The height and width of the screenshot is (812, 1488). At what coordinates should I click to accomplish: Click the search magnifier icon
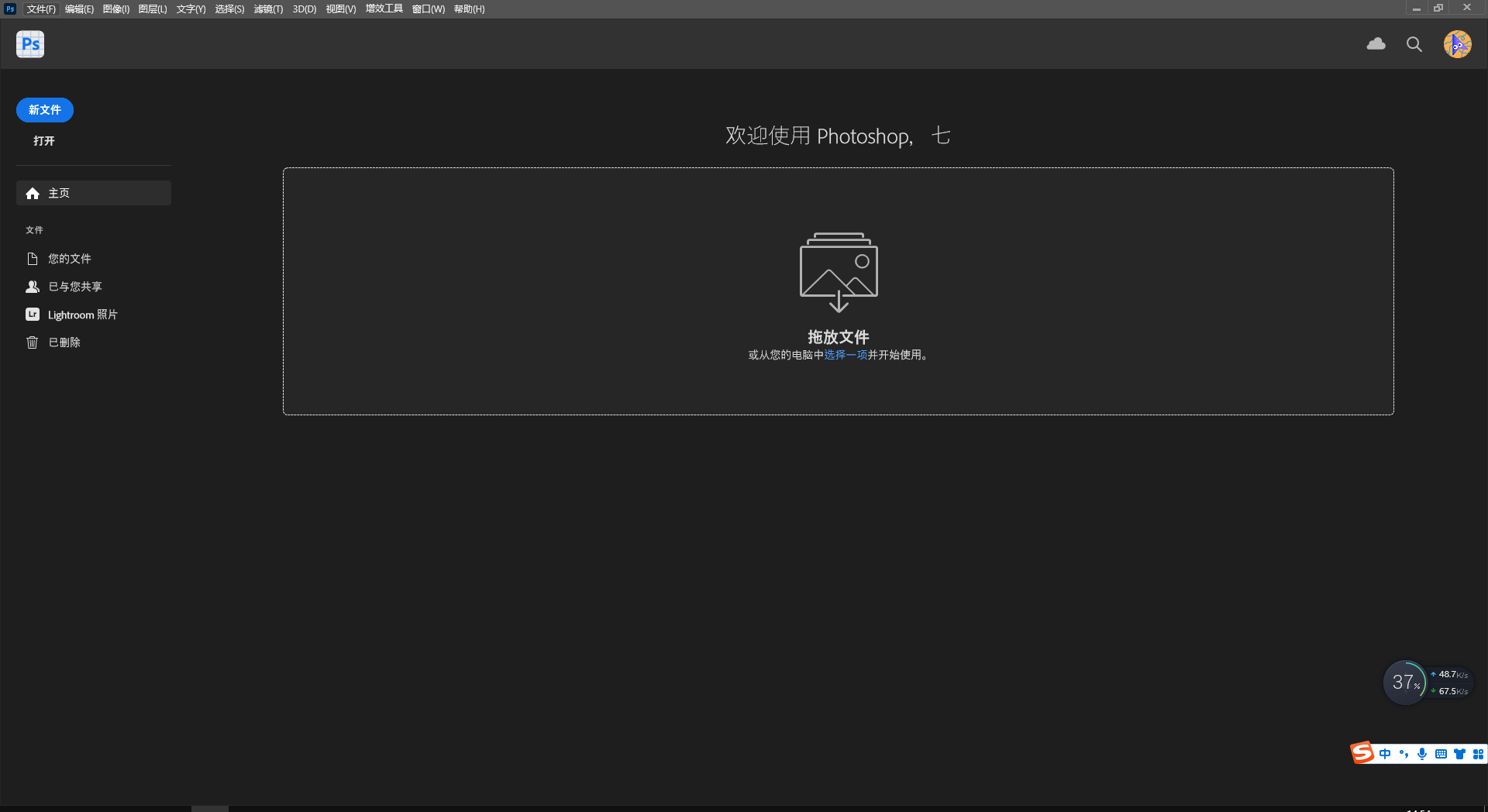coord(1414,44)
